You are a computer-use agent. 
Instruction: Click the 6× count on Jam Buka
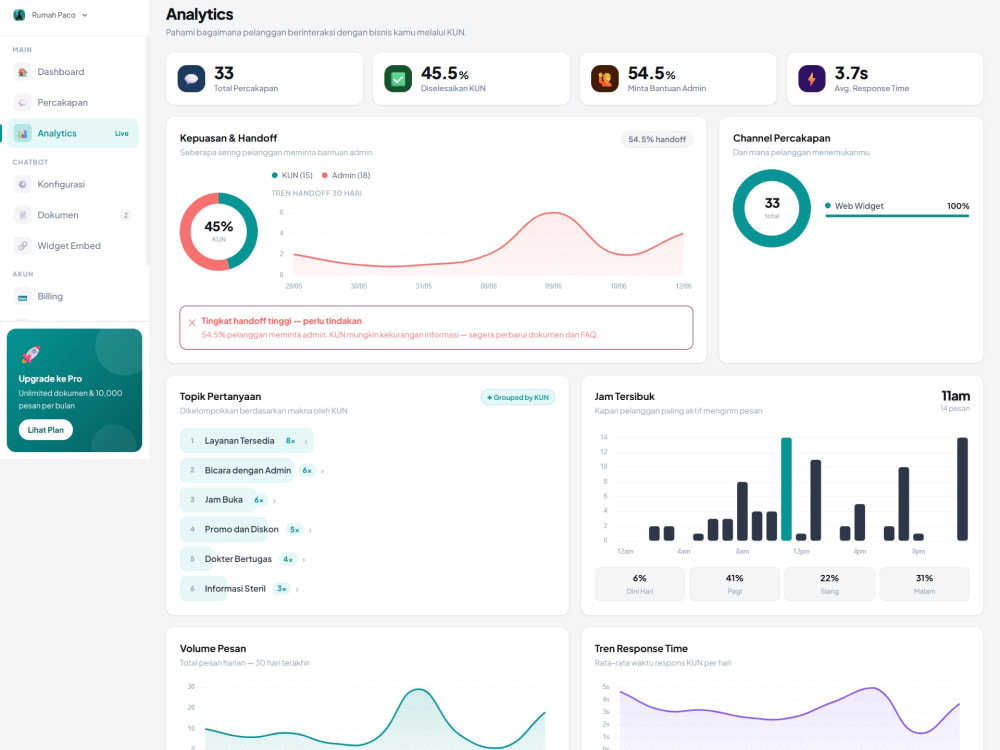pos(259,500)
